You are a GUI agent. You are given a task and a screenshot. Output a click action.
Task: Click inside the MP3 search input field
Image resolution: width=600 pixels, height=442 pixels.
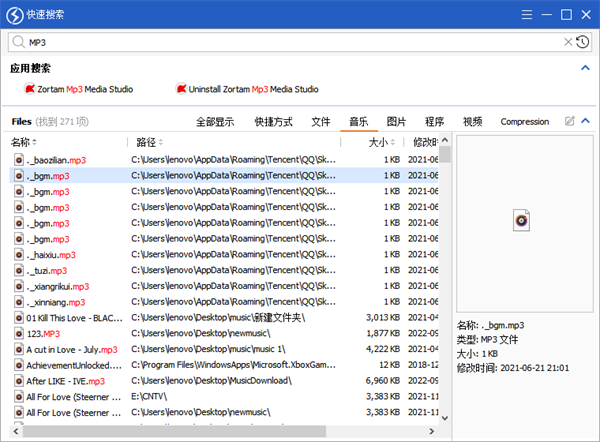(x=290, y=43)
